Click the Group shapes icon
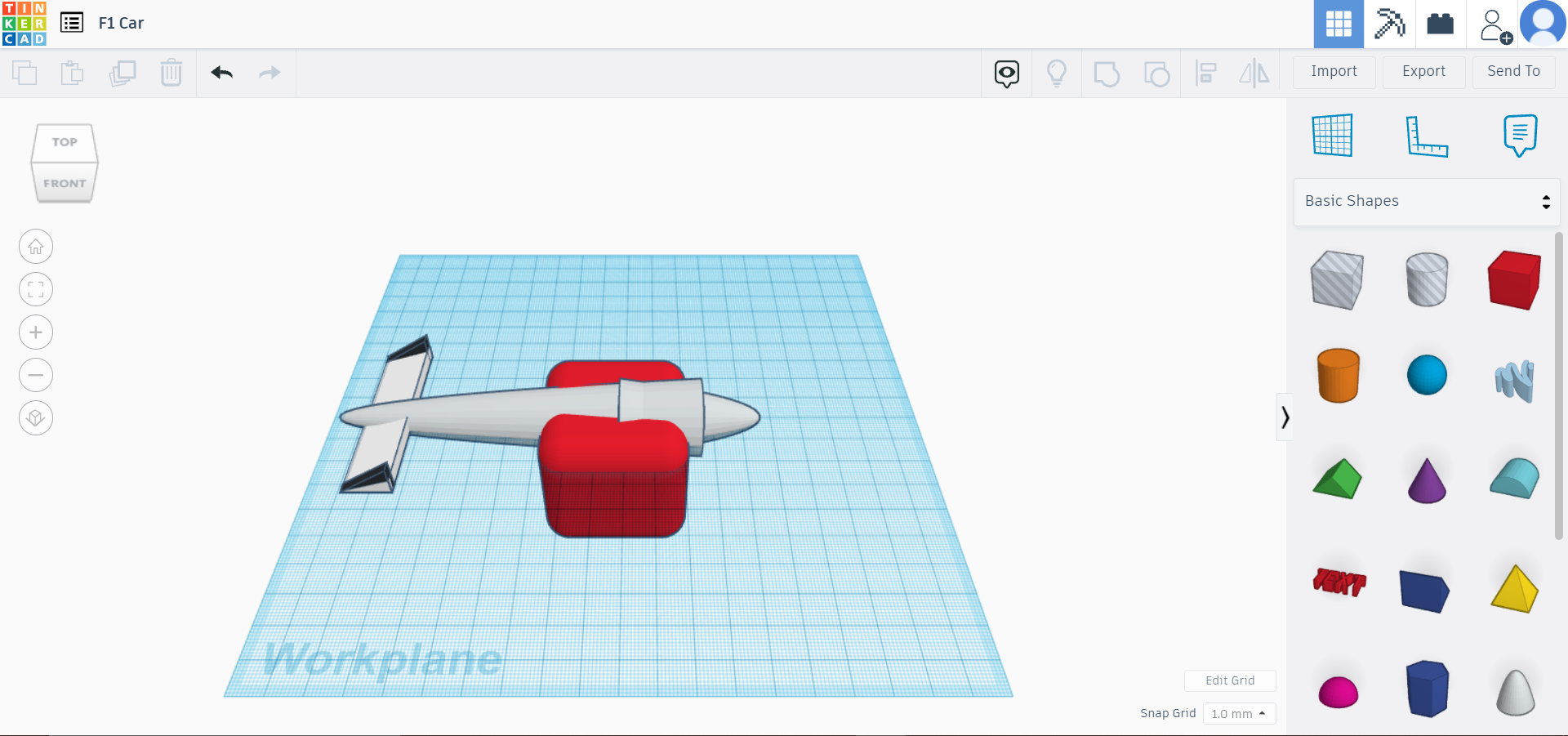The image size is (1568, 736). pyautogui.click(x=1107, y=74)
